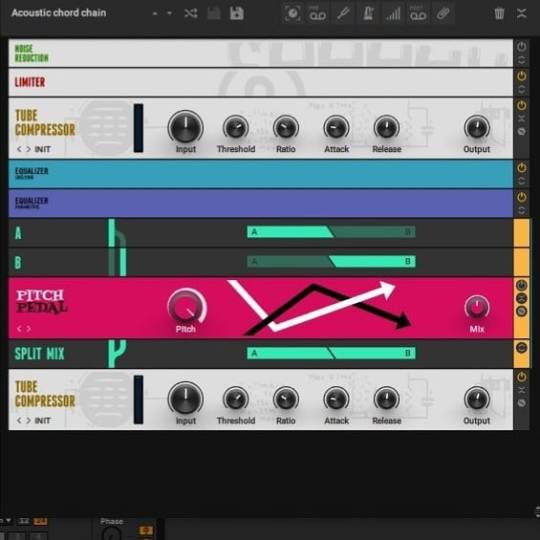Toggle power on Split Mix module

point(521,347)
